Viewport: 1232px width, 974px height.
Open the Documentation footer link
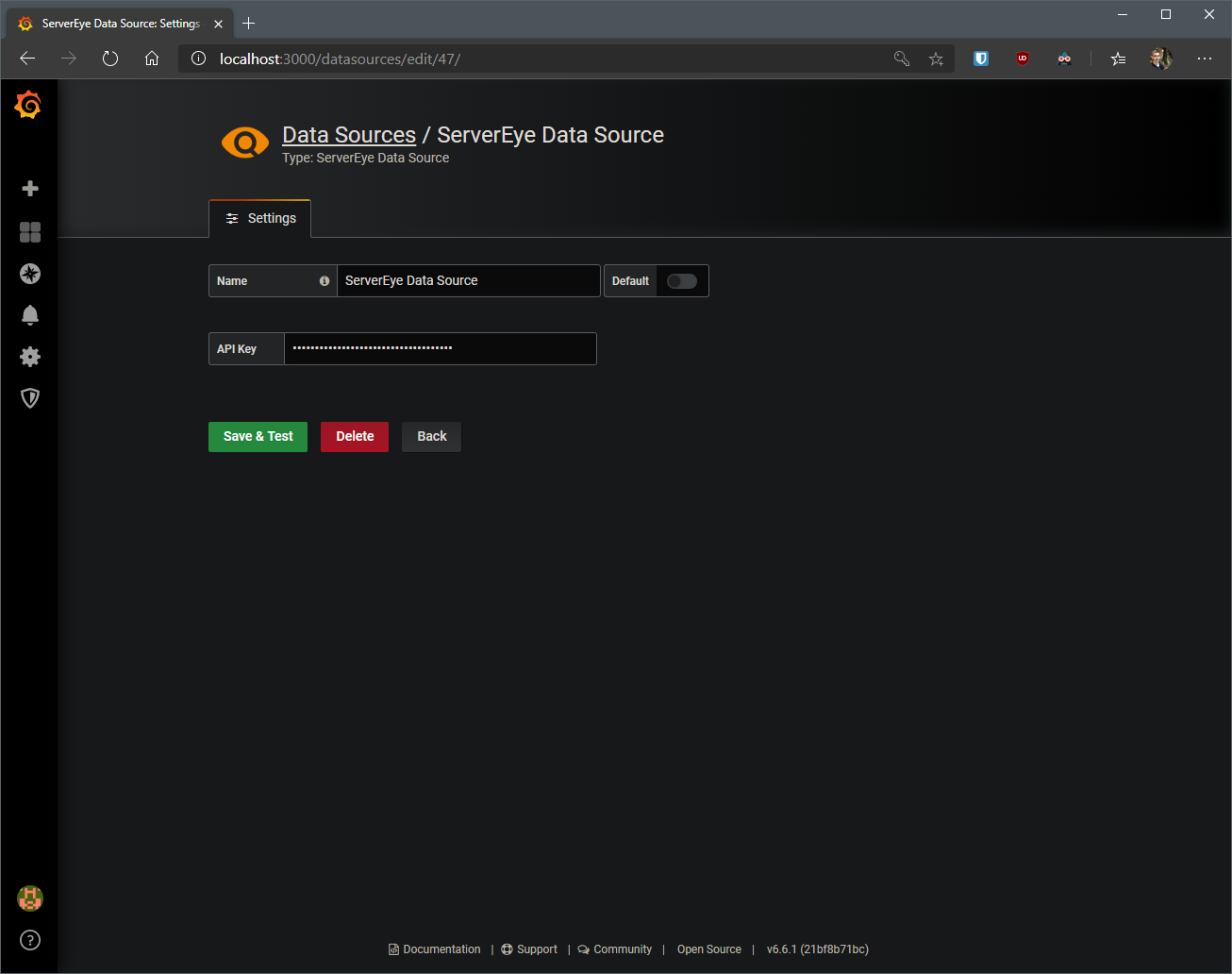click(435, 949)
